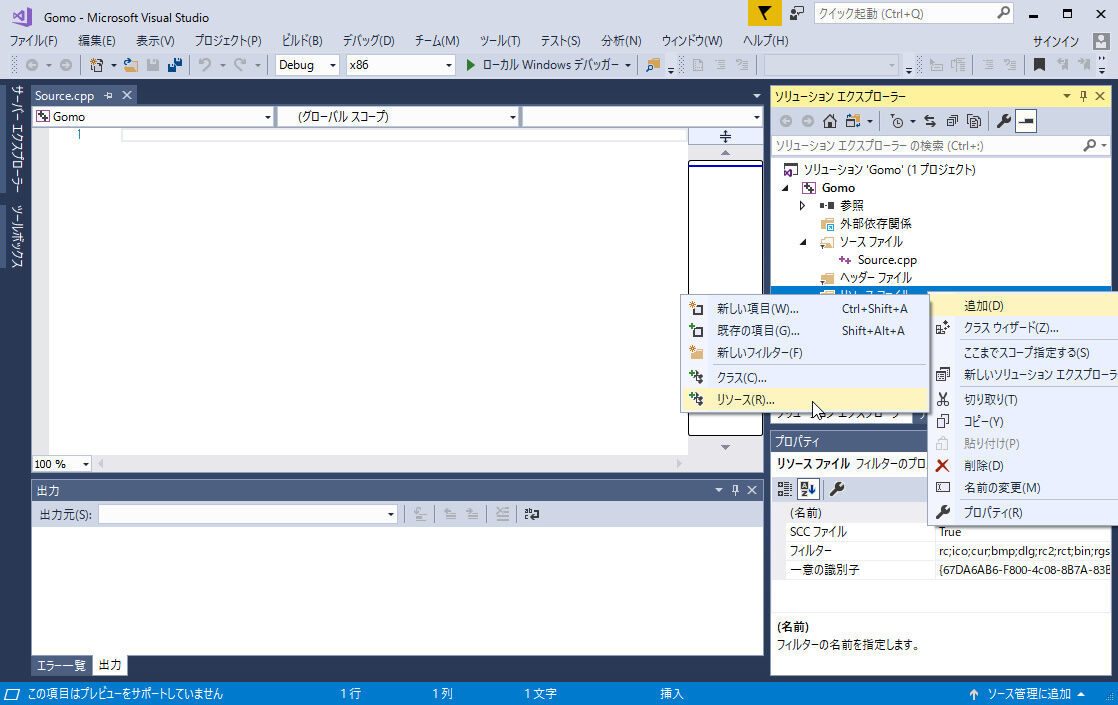Toggle Preview Selected Items in Solution Explorer
1118x705 pixels.
click(1026, 121)
